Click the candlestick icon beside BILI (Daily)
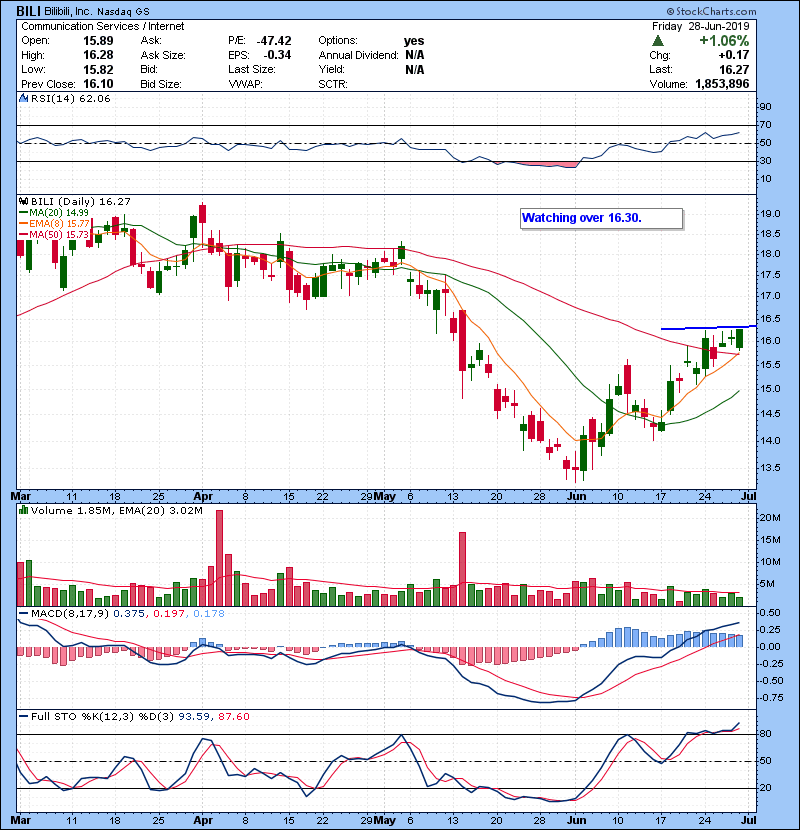800x830 pixels. [x=24, y=201]
